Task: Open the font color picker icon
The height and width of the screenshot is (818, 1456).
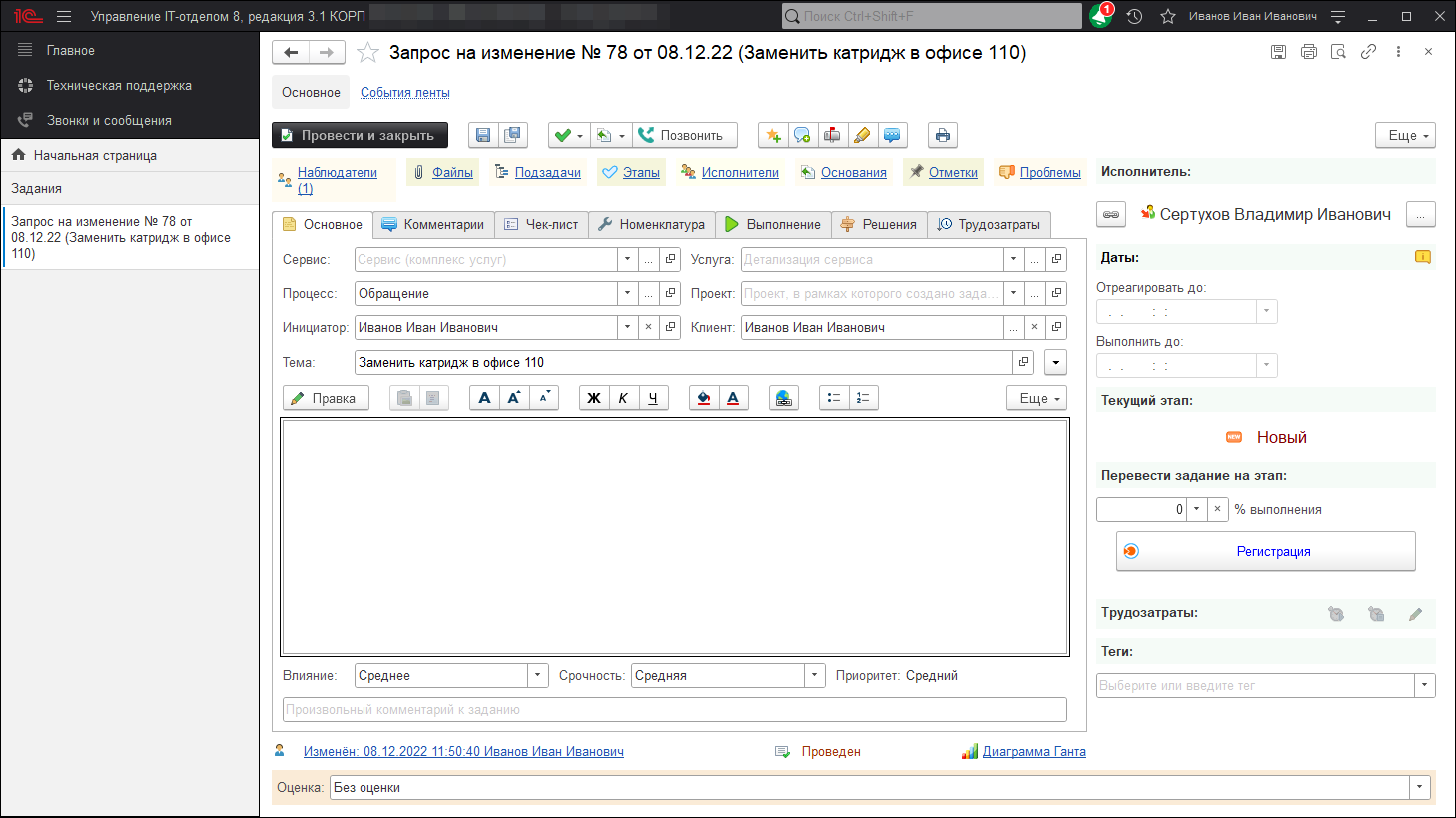Action: coord(733,397)
